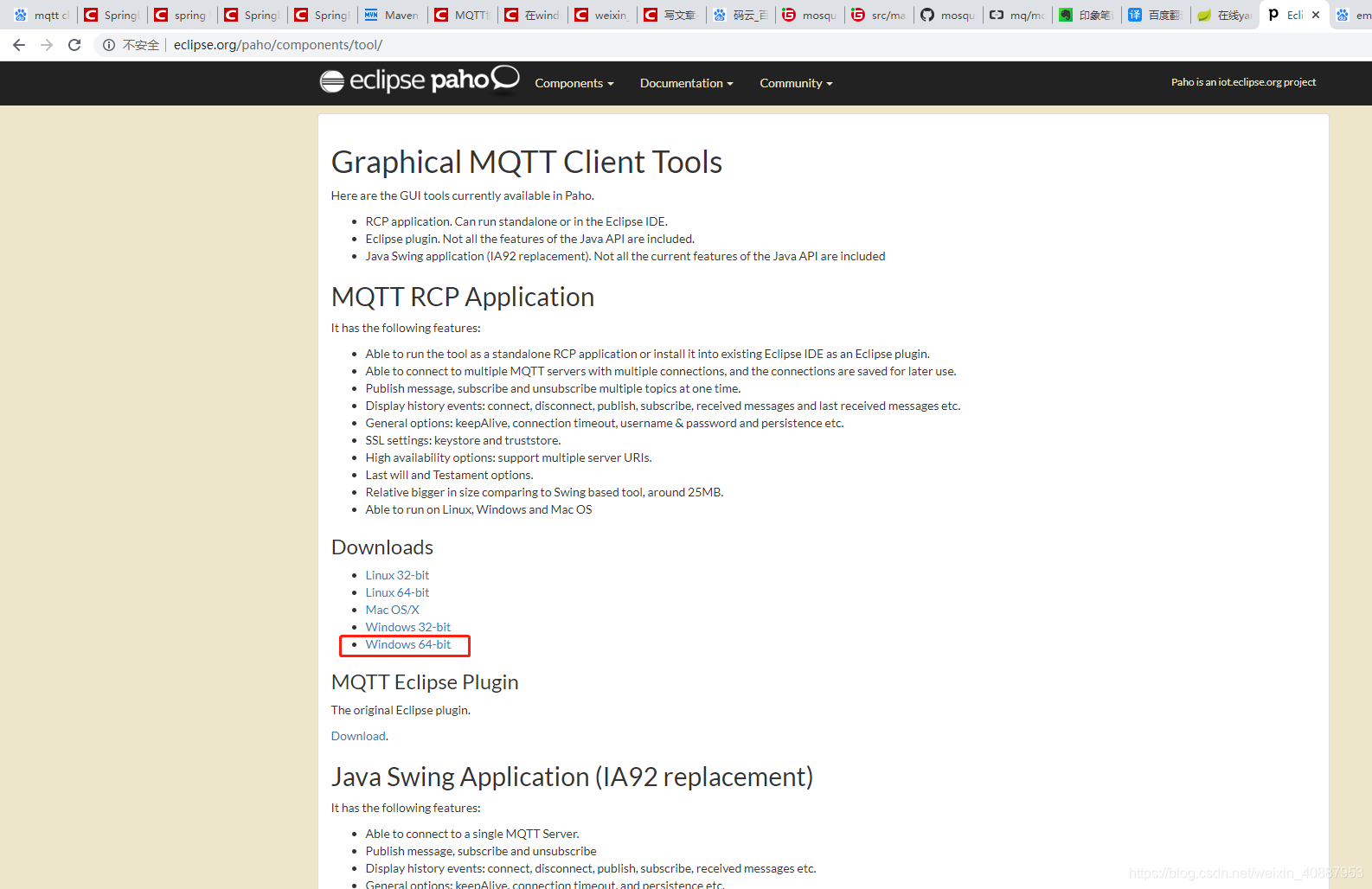
Task: Go back using the browser back arrow
Action: [19, 45]
